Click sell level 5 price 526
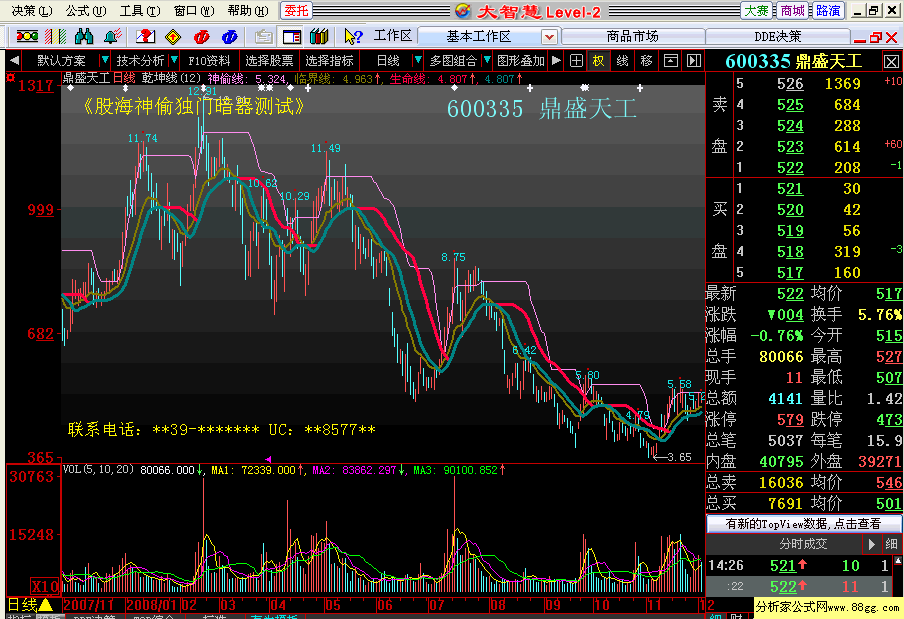Viewport: 904px width, 619px height. 790,84
